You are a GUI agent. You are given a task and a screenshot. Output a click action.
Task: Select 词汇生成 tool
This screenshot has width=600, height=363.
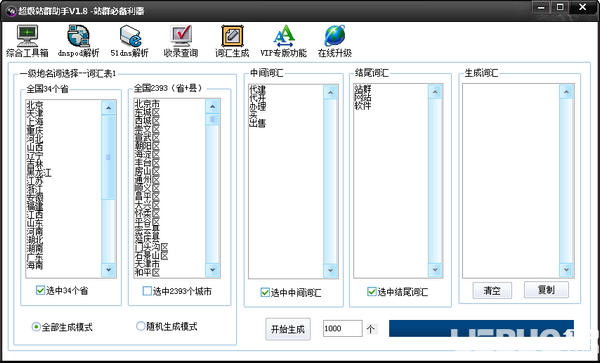232,41
